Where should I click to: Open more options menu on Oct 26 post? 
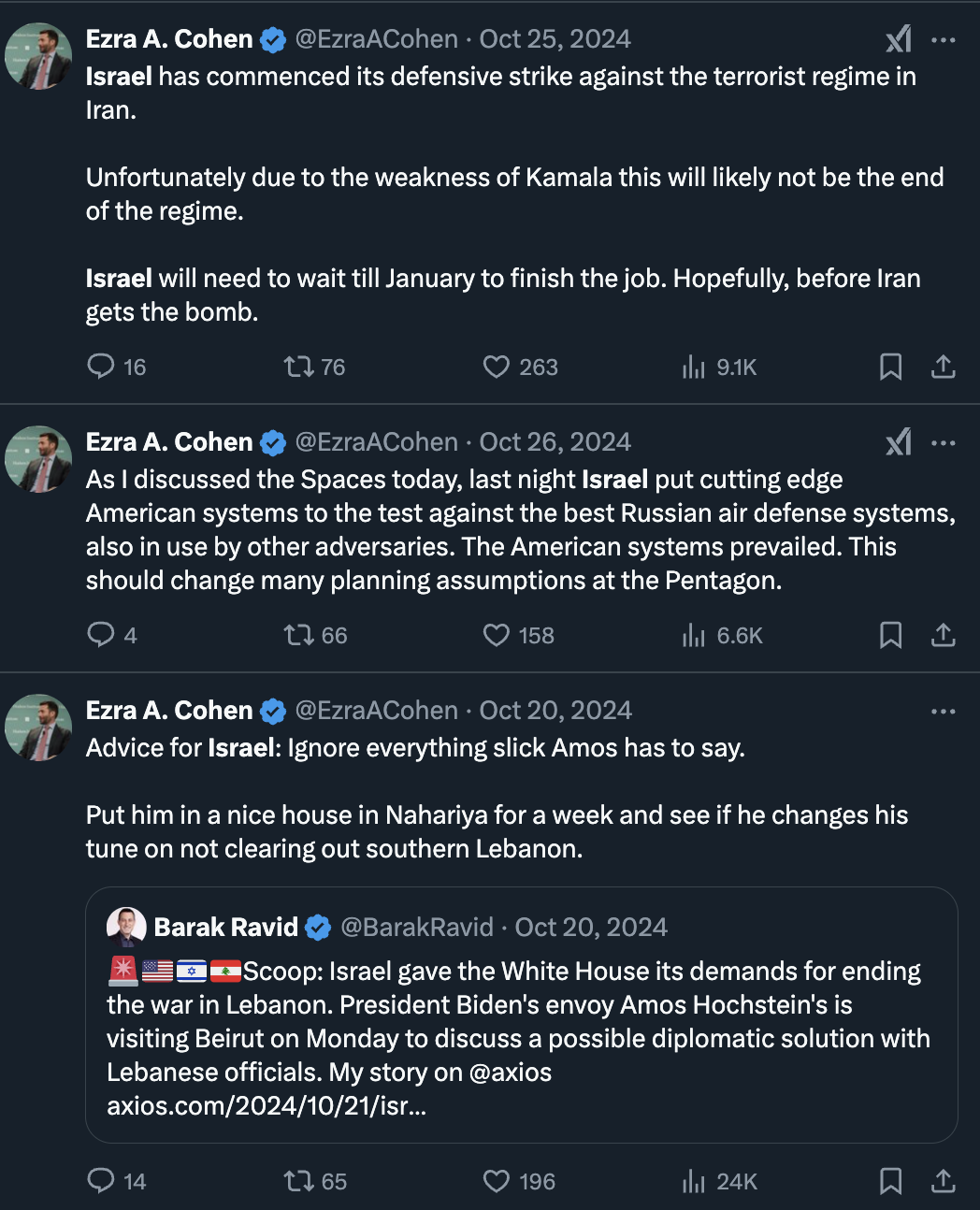point(944,443)
